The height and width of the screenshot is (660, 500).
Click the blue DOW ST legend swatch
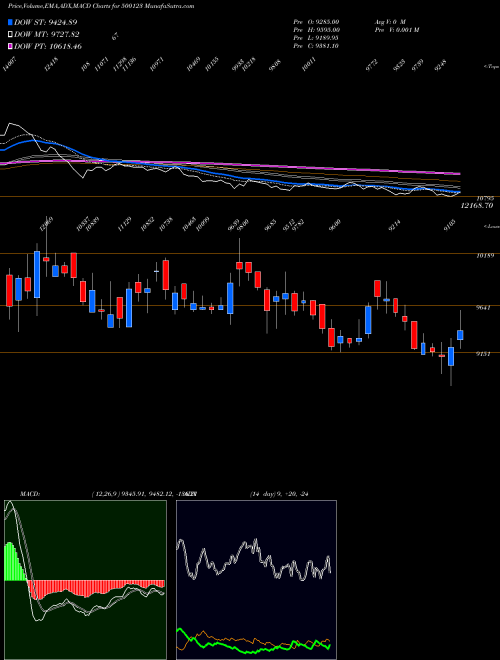10,22
